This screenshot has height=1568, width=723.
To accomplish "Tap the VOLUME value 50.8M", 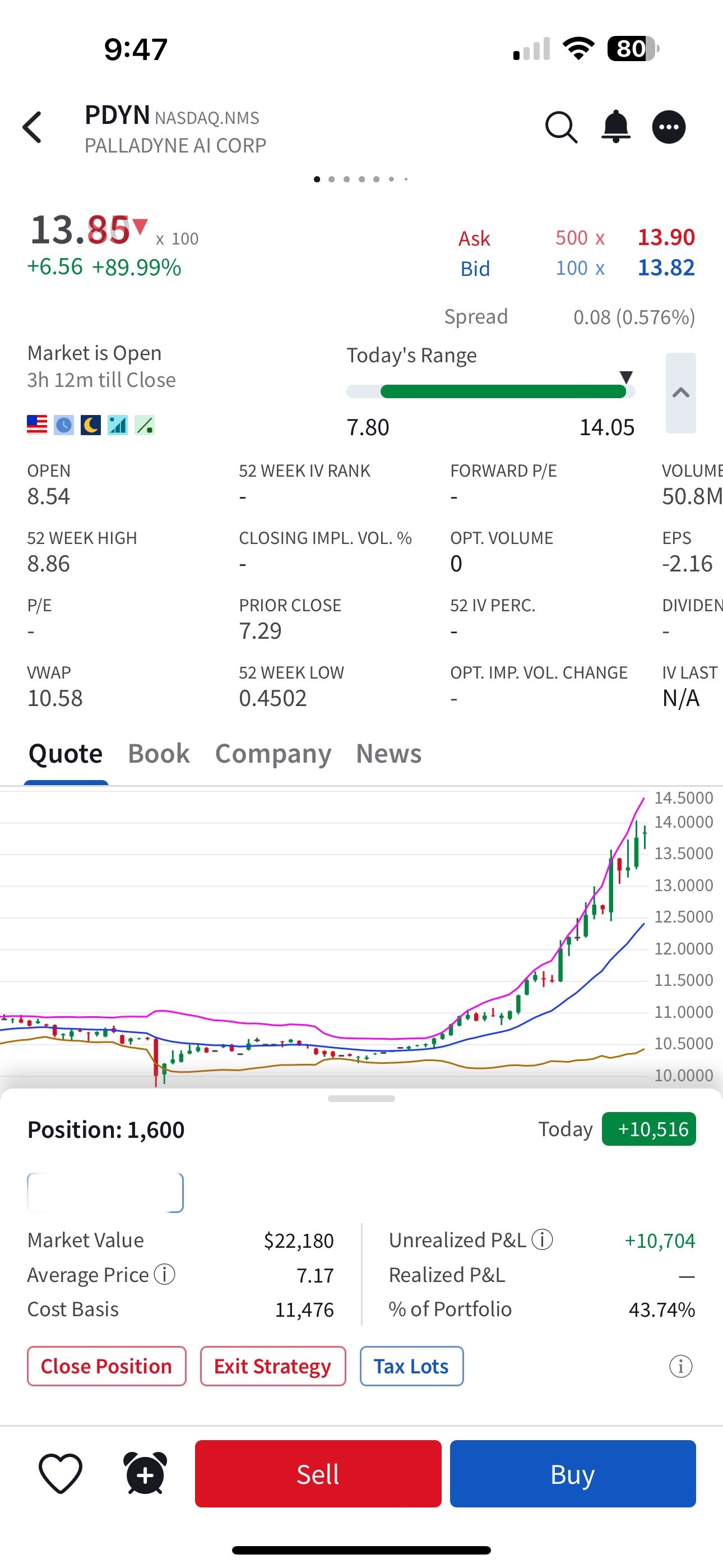I will [692, 496].
